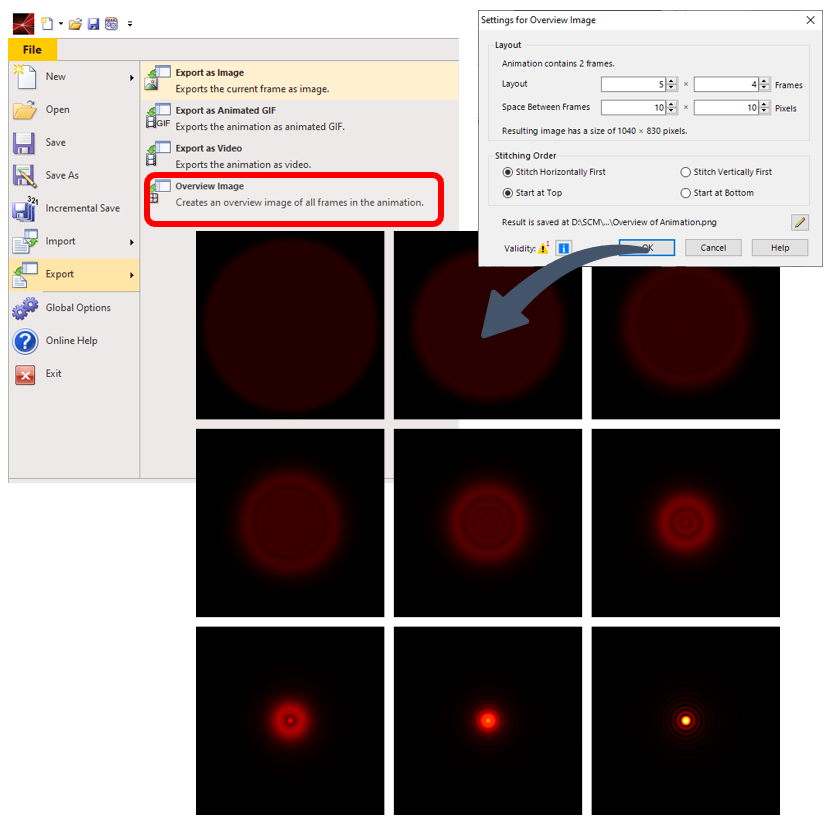Click the Online Help question mark icon
This screenshot has height=820, width=832.
pyautogui.click(x=25, y=341)
